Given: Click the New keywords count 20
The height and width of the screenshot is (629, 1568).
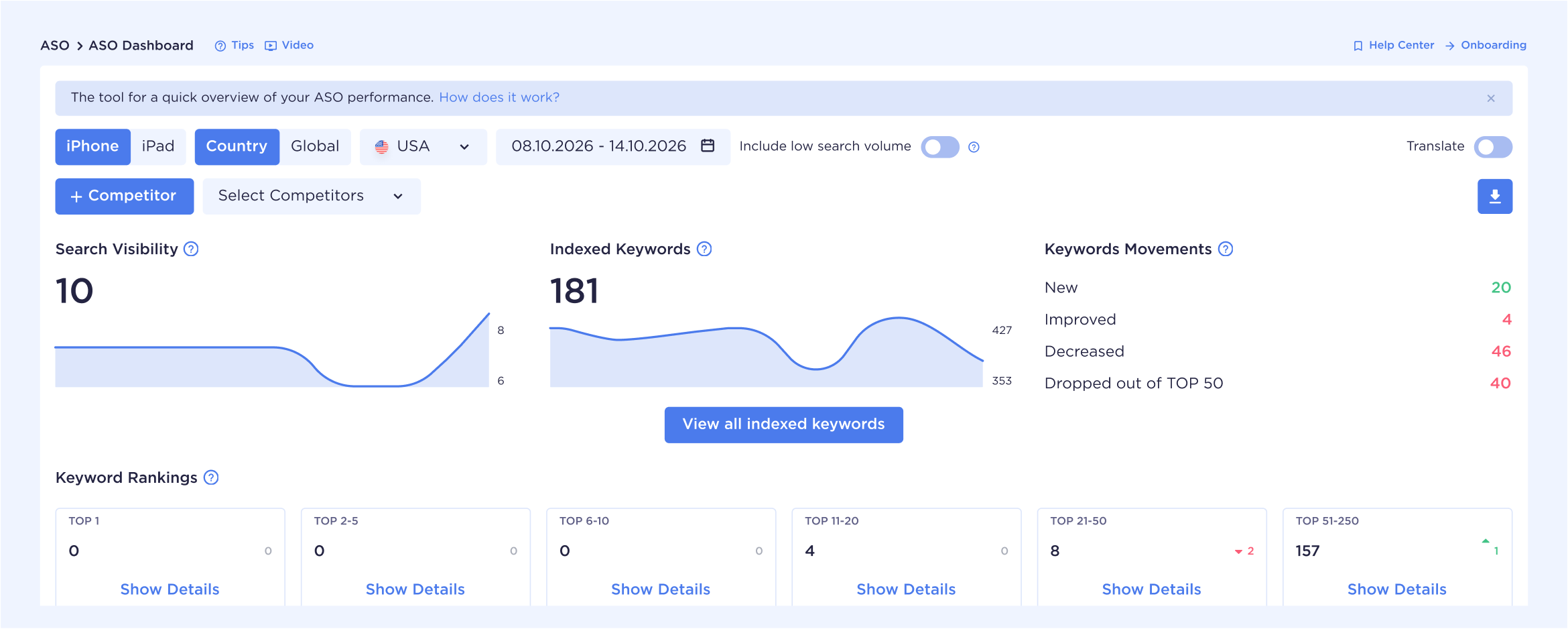Looking at the screenshot, I should click(1501, 288).
